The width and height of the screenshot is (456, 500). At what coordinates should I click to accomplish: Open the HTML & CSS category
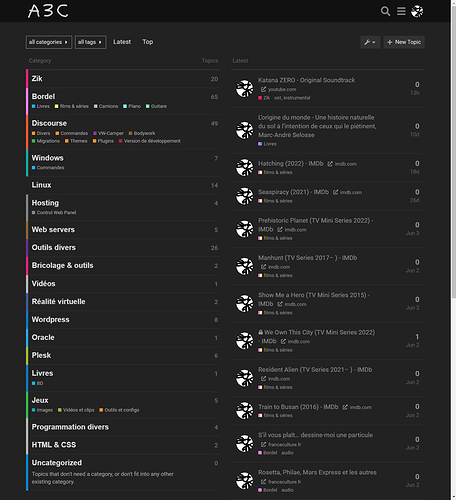(54, 445)
